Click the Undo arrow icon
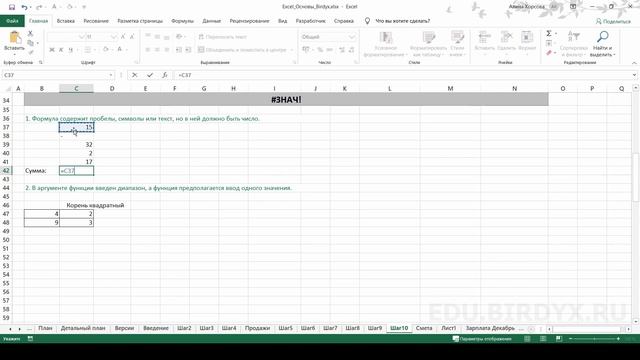 click(24, 7)
